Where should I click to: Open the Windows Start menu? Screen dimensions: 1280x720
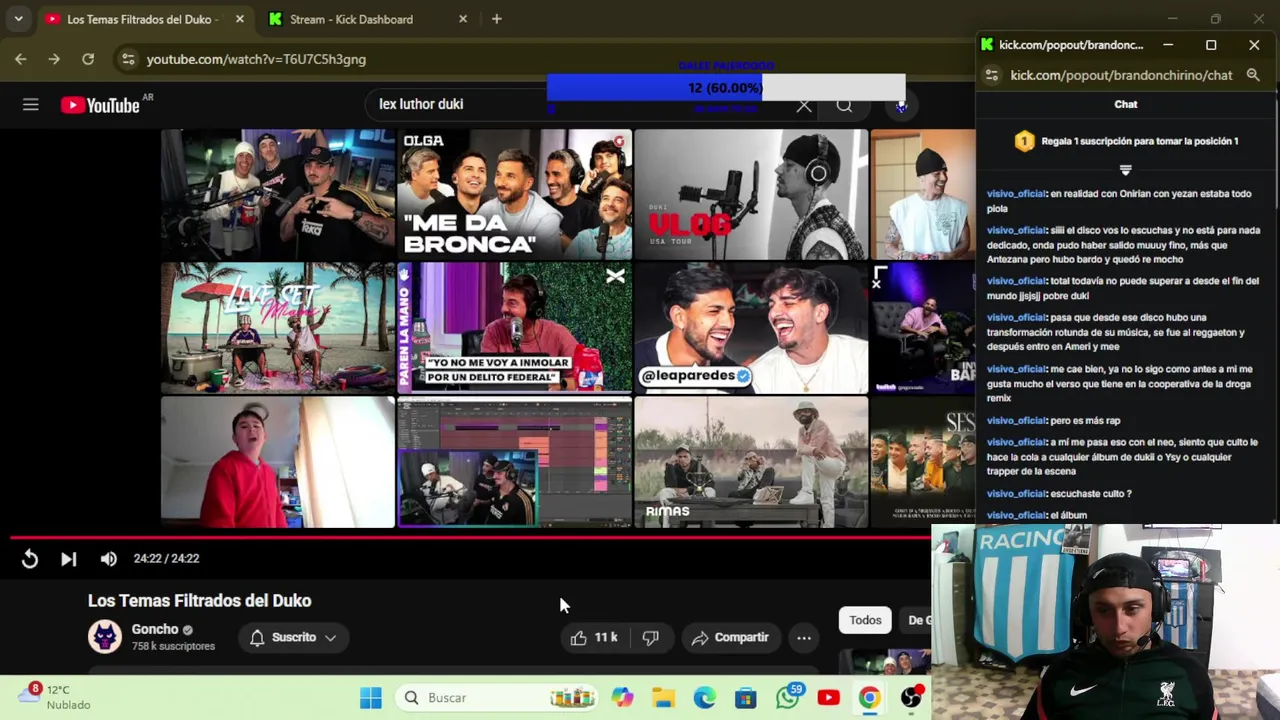pyautogui.click(x=371, y=698)
